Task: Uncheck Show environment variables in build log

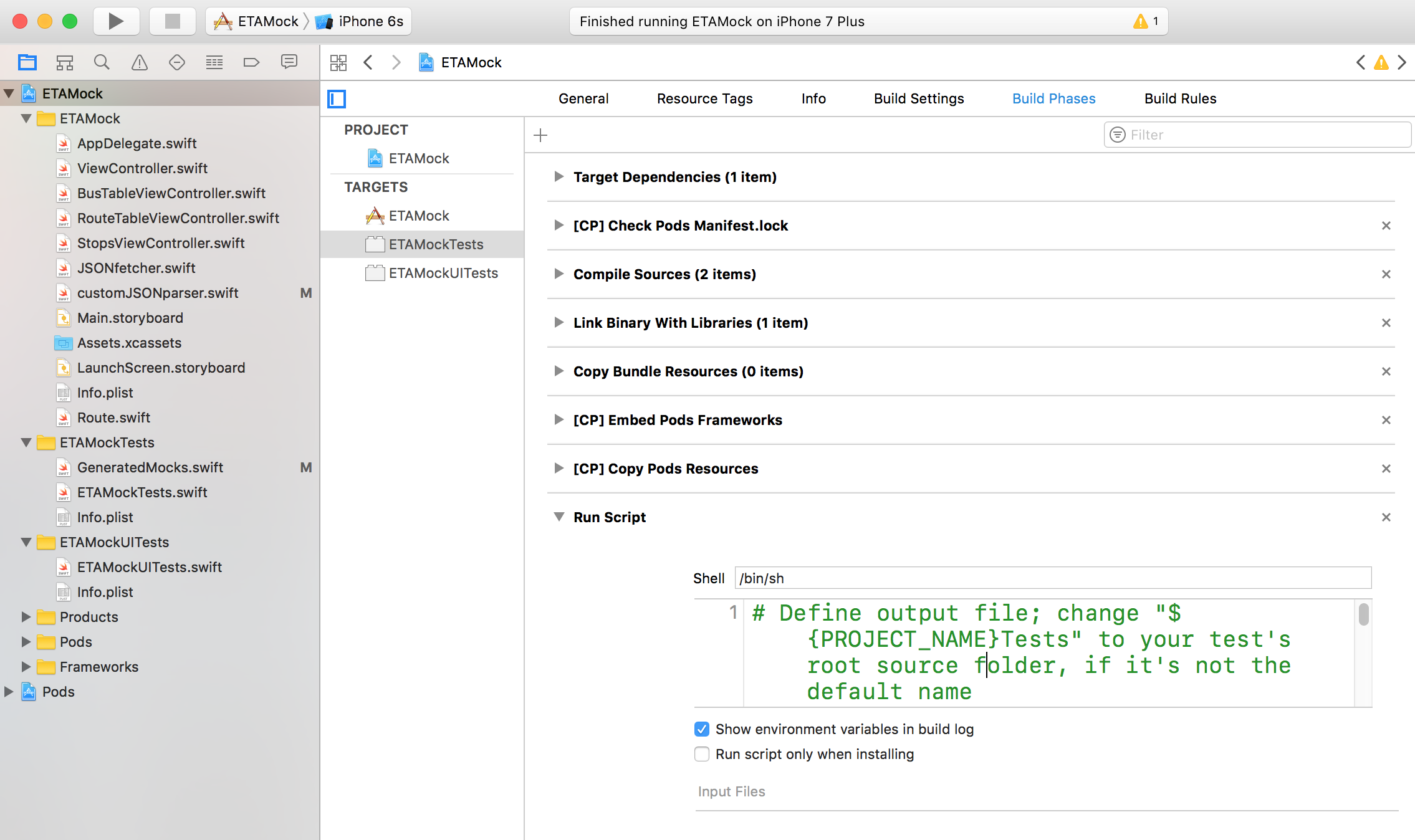Action: [702, 729]
